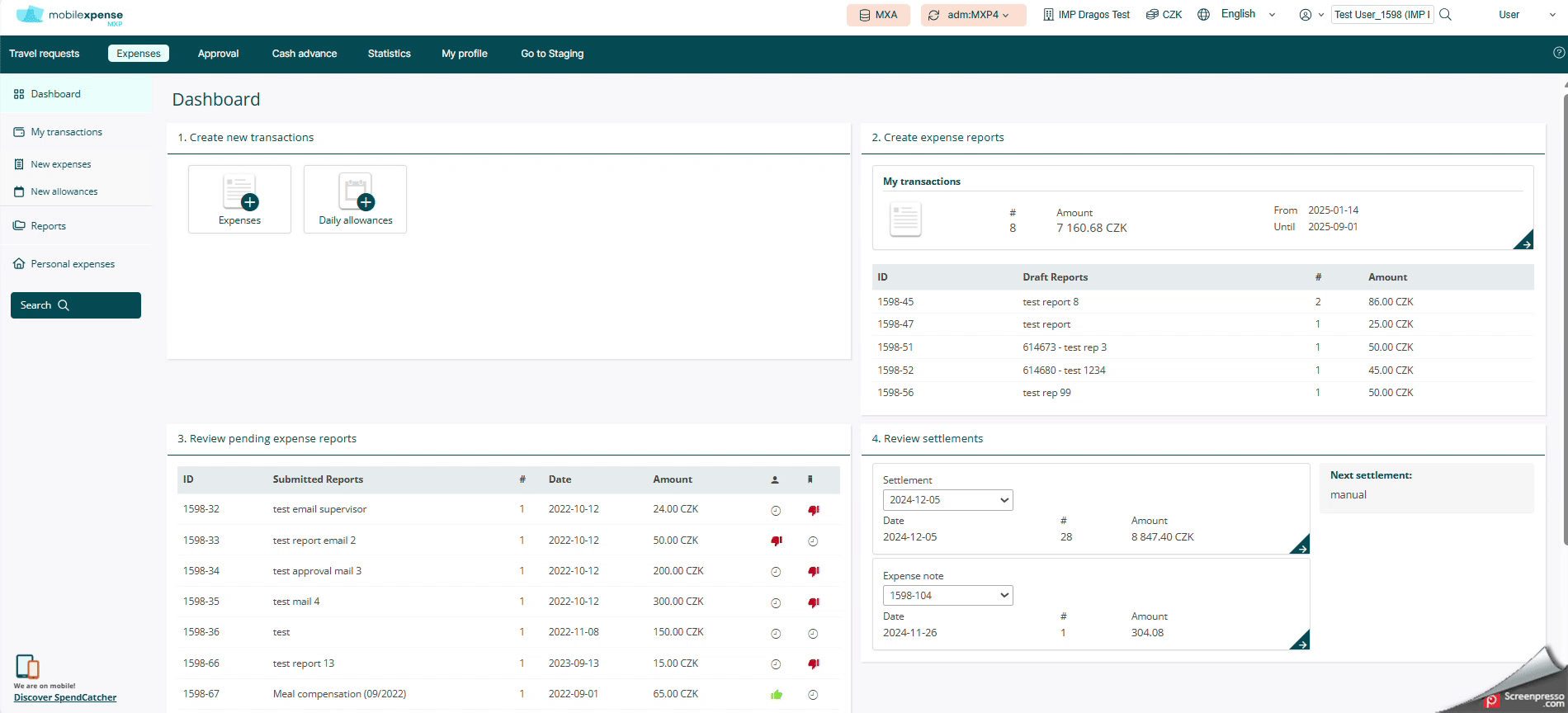Expand the Expense note 1598-104 dropdown
Image resolution: width=1568 pixels, height=713 pixels.
pyautogui.click(x=947, y=596)
